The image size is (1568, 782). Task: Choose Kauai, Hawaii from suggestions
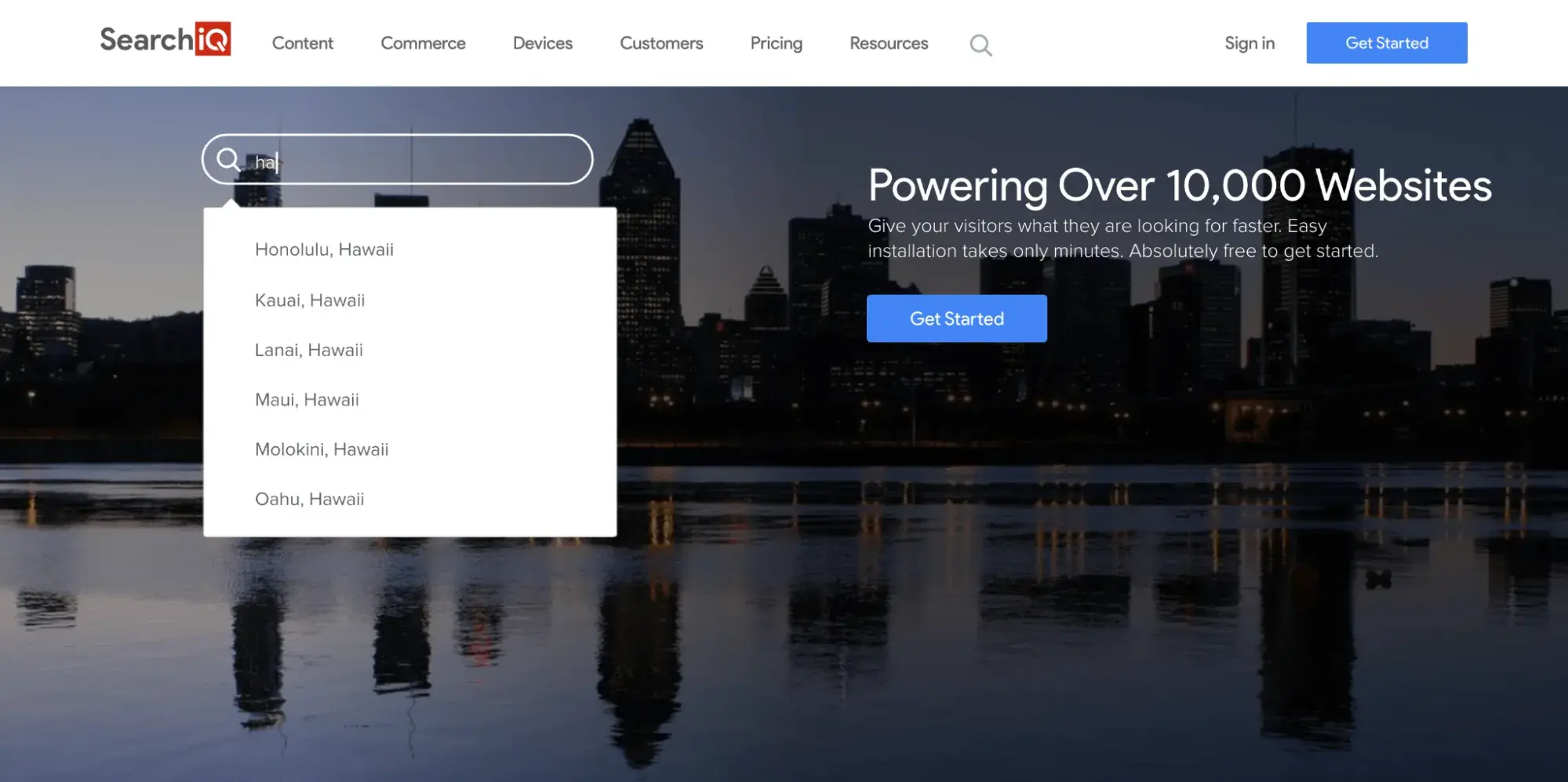point(310,300)
